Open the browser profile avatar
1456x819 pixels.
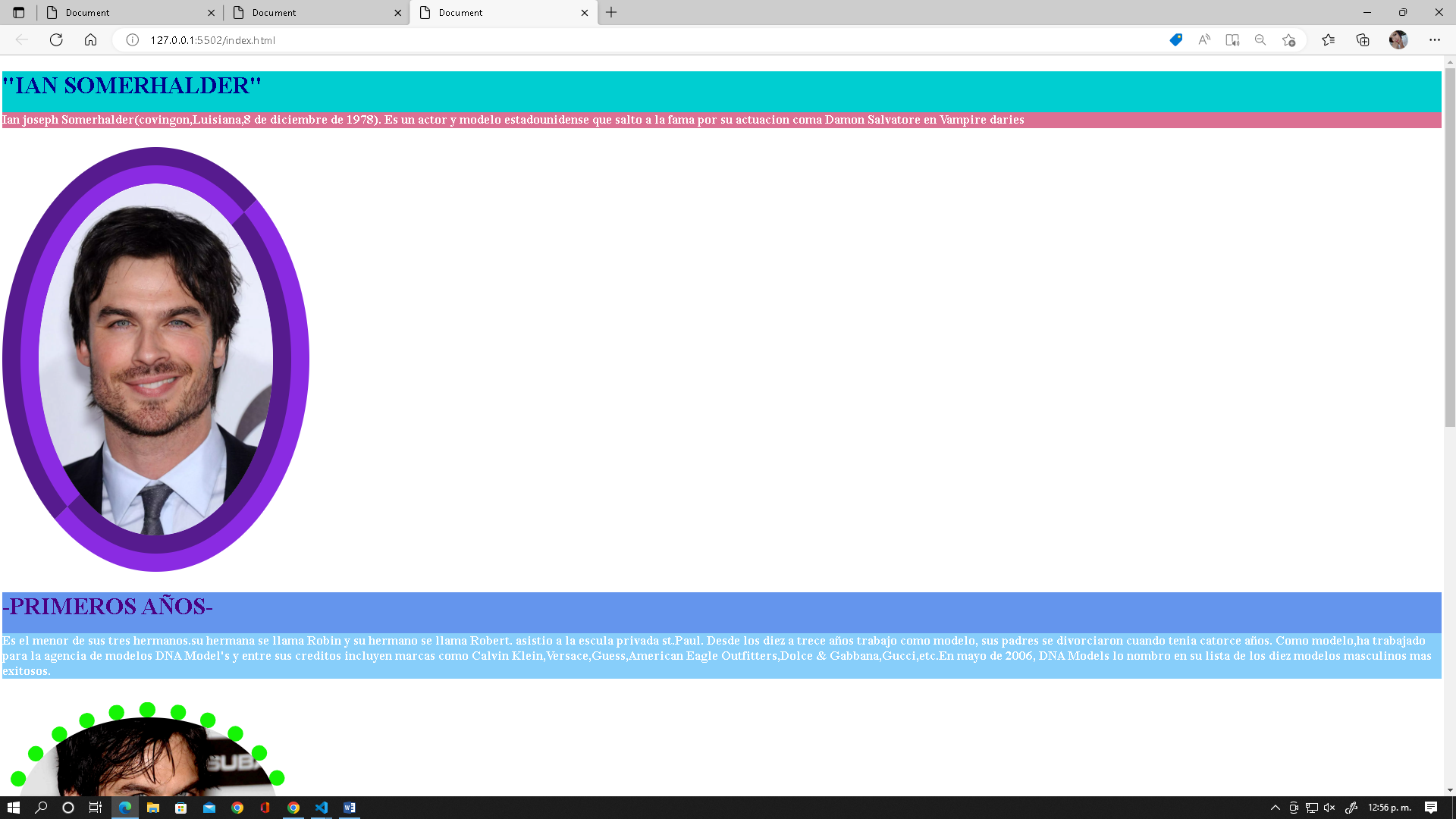click(1398, 40)
